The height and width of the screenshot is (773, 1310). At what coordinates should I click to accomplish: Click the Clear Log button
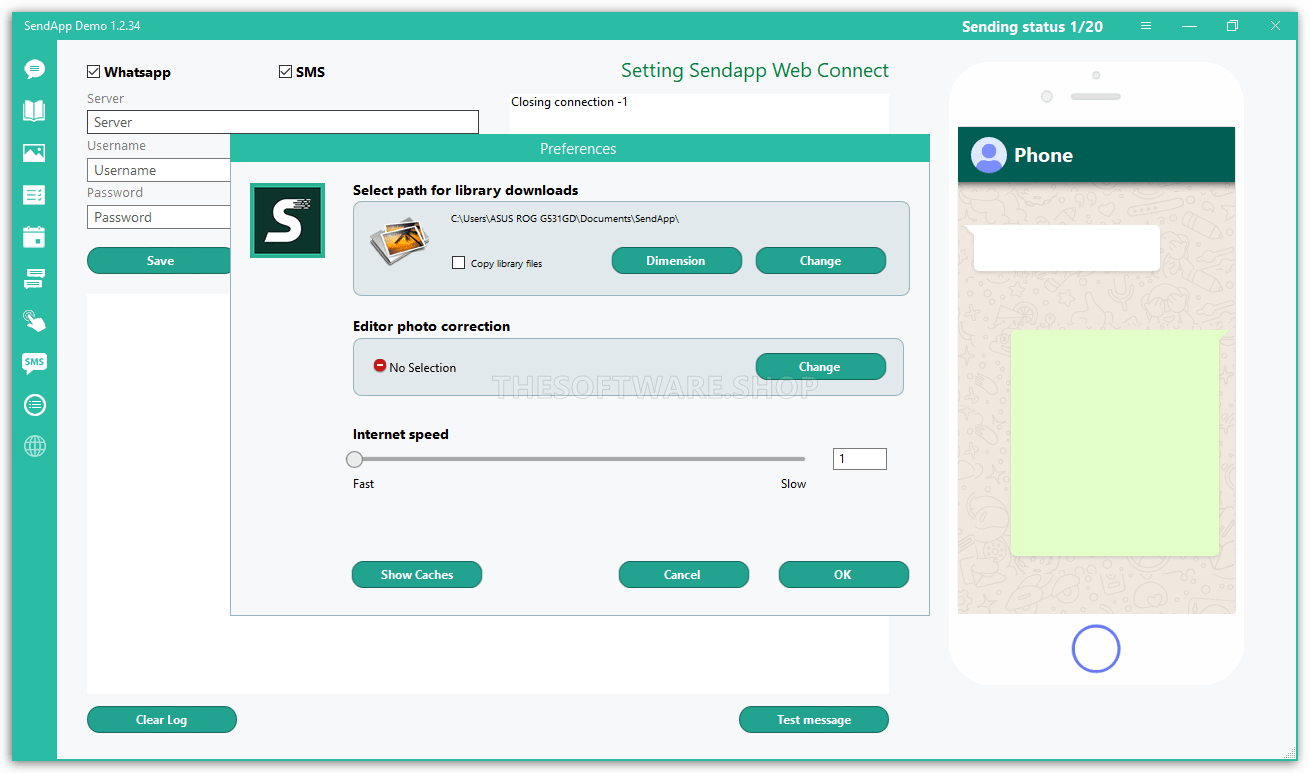pyautogui.click(x=162, y=720)
